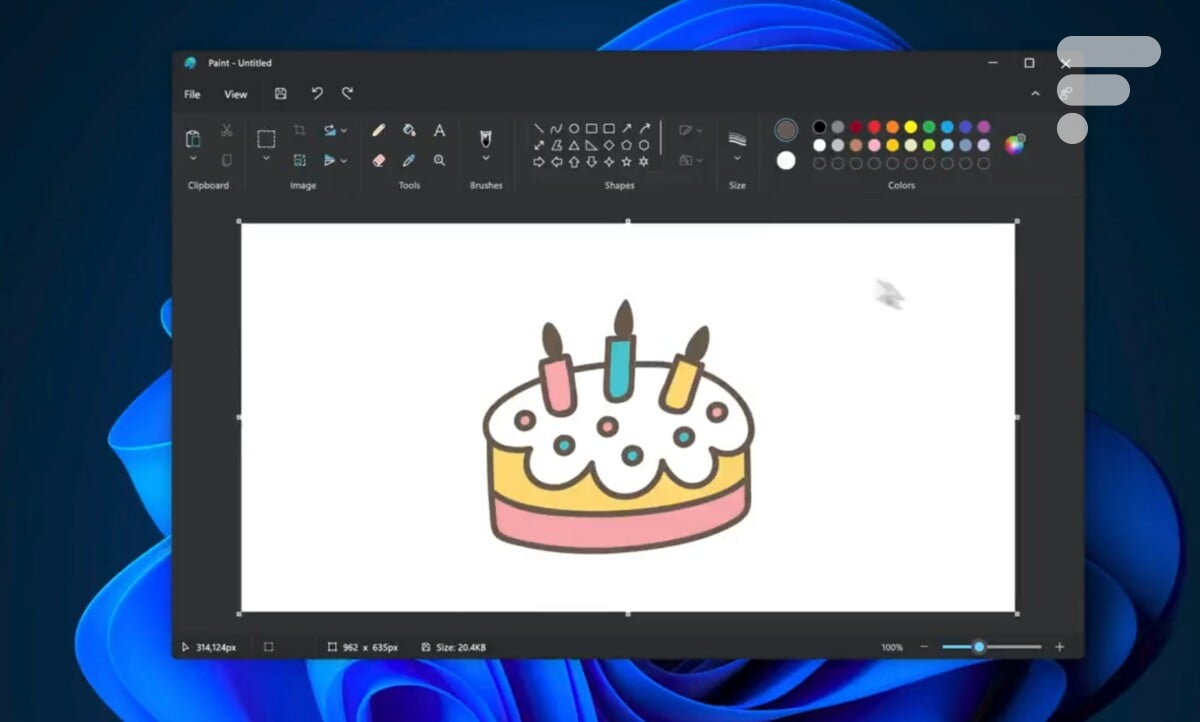Choose the Eraser tool
Viewport: 1200px width, 722px height.
click(379, 160)
